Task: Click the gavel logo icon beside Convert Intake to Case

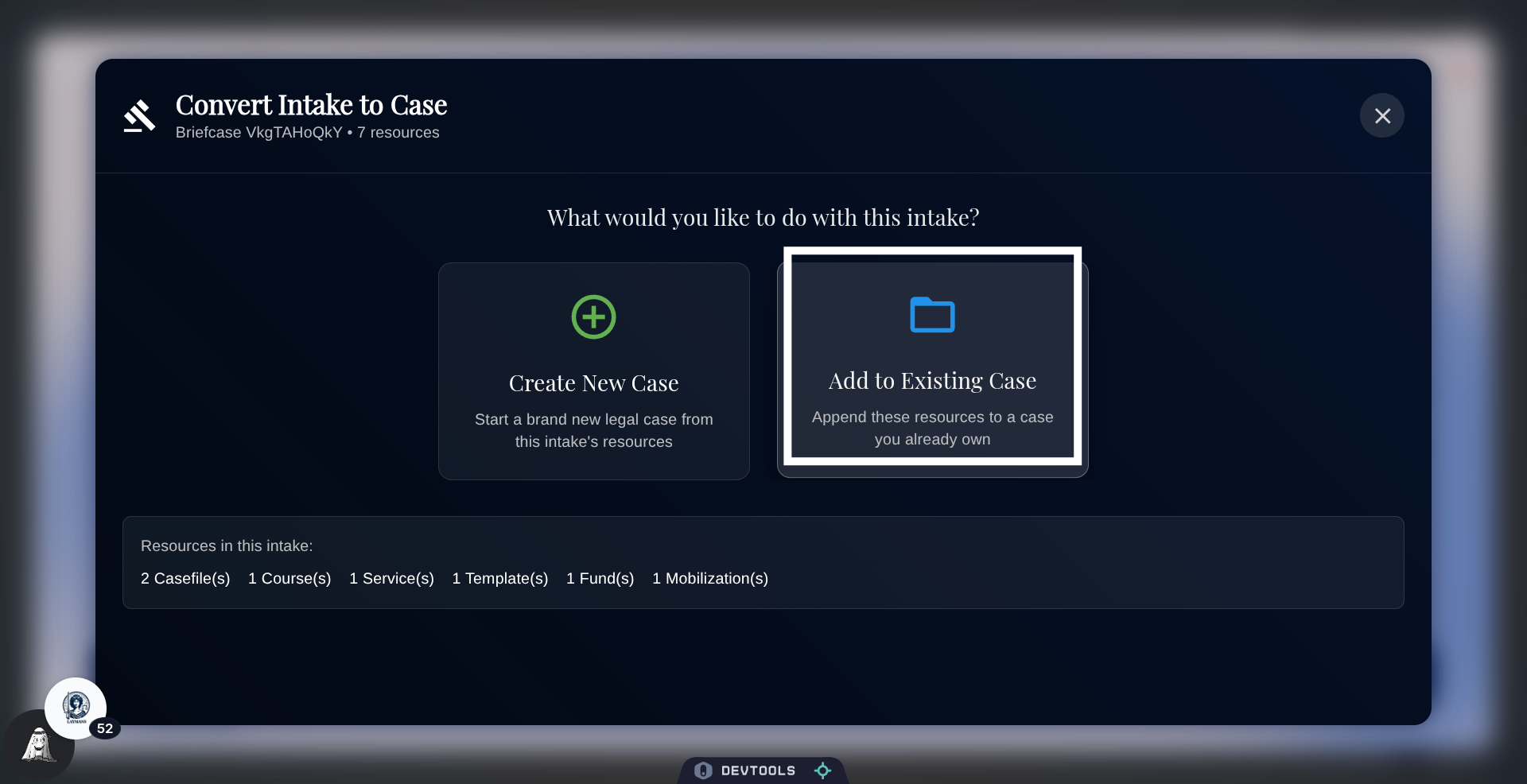Action: pyautogui.click(x=140, y=115)
